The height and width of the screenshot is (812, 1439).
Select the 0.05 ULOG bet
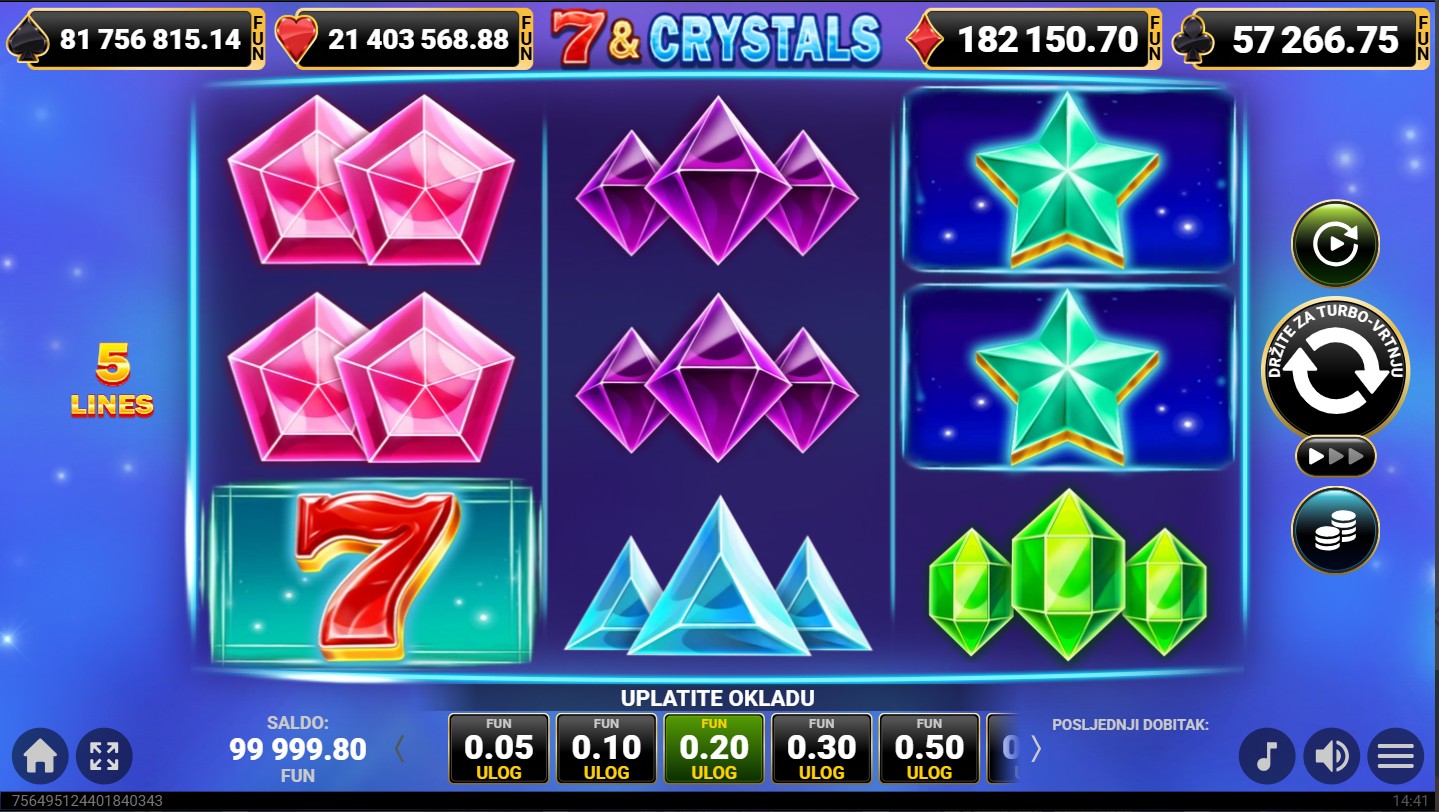(499, 748)
